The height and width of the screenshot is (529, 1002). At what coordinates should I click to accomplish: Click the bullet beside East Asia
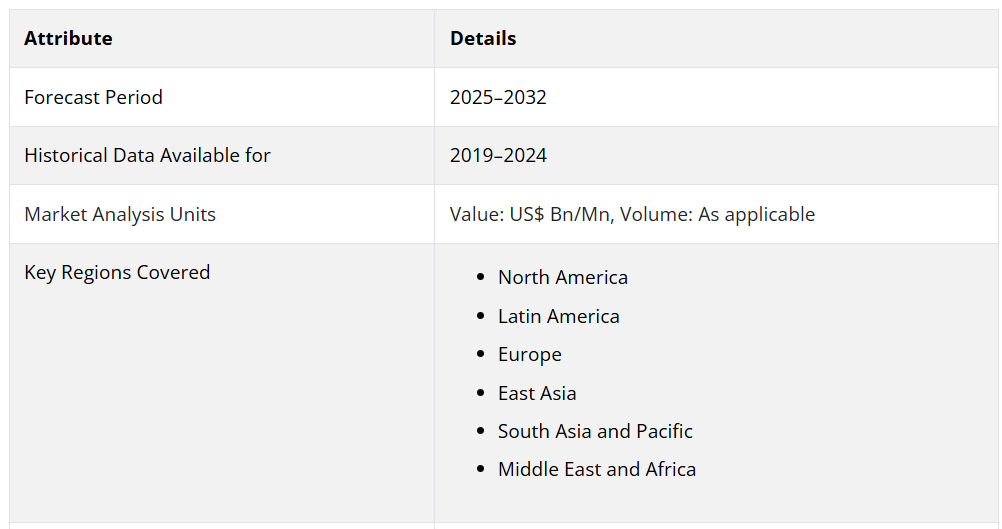(481, 393)
